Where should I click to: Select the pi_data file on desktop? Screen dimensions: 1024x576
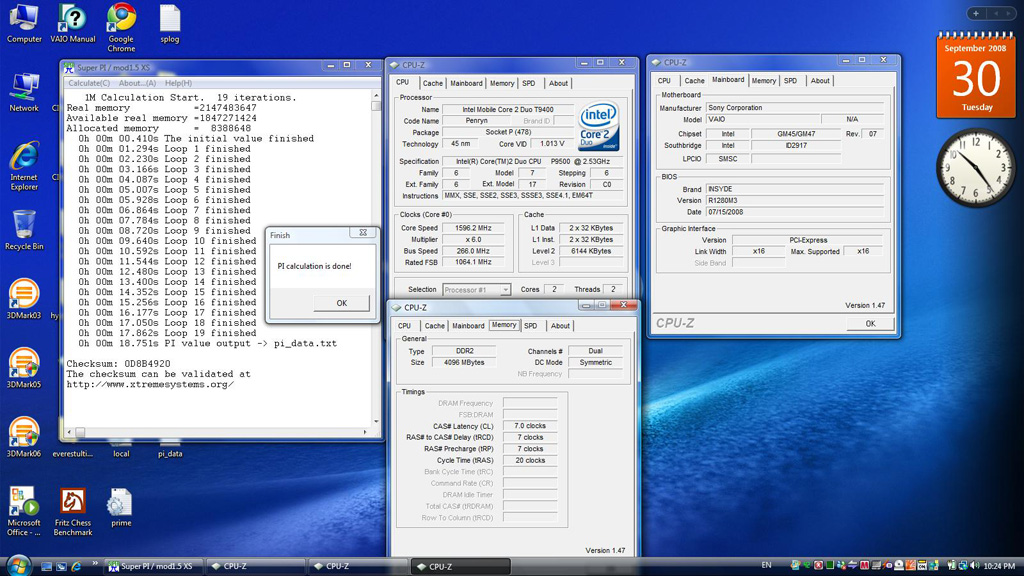[170, 453]
